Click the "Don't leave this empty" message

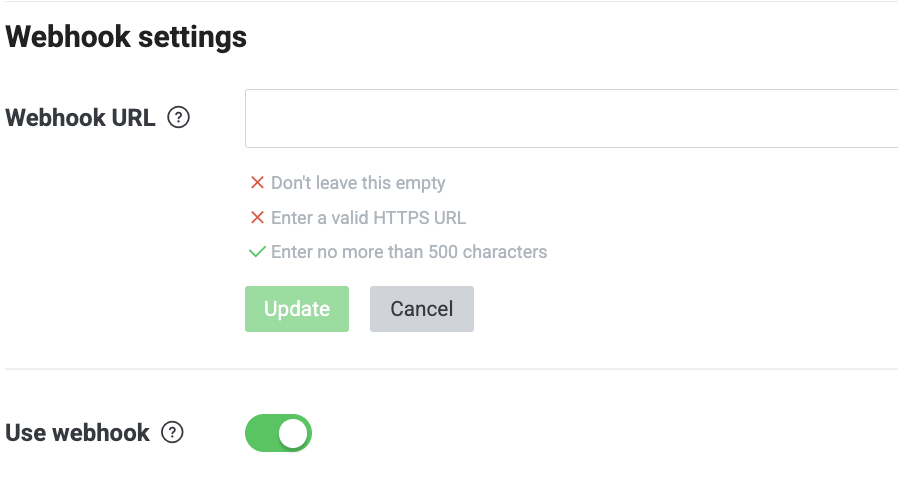click(358, 183)
